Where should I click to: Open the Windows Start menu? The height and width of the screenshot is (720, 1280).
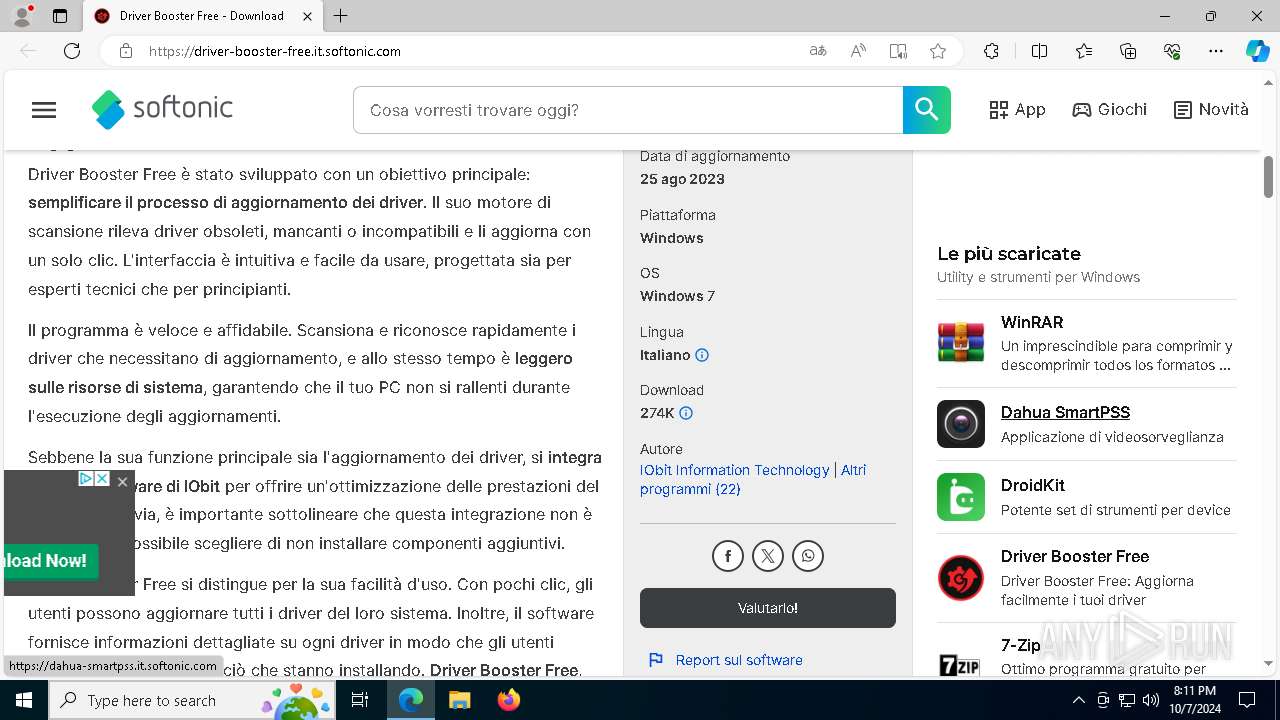point(24,700)
